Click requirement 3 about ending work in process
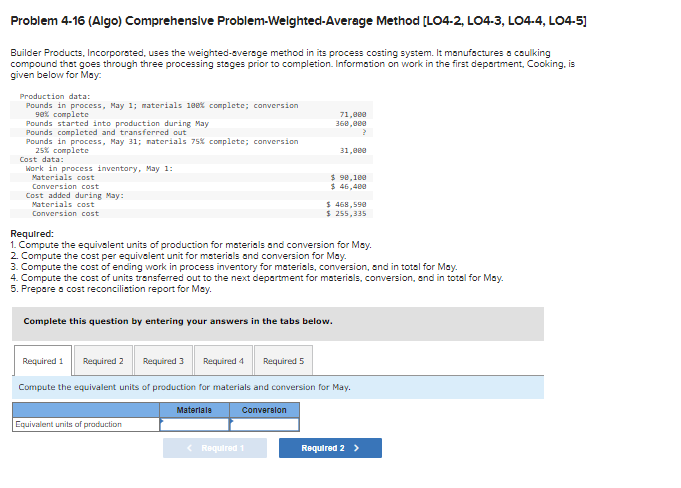 pos(234,267)
